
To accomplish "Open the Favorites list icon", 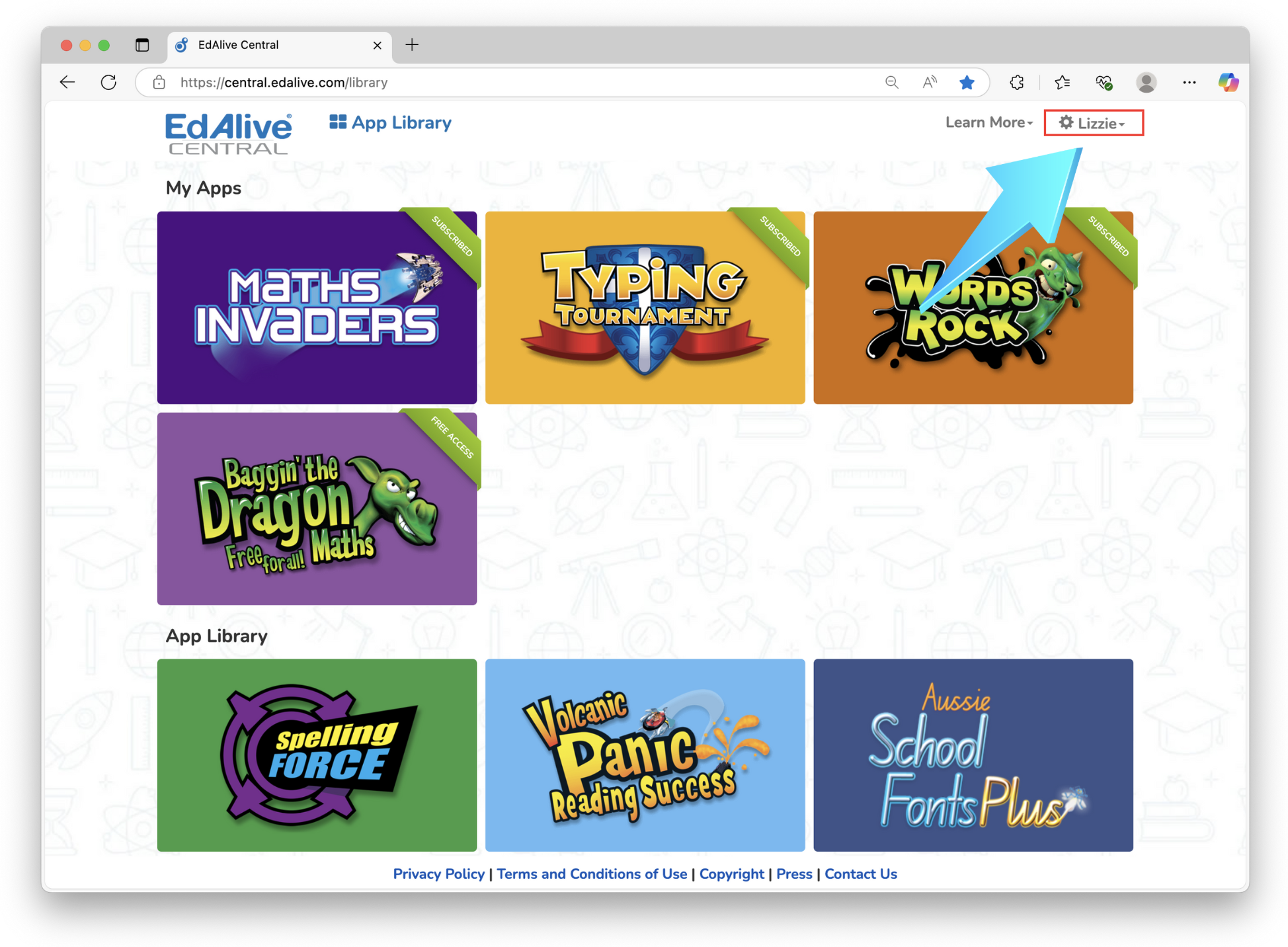I will tap(1062, 82).
